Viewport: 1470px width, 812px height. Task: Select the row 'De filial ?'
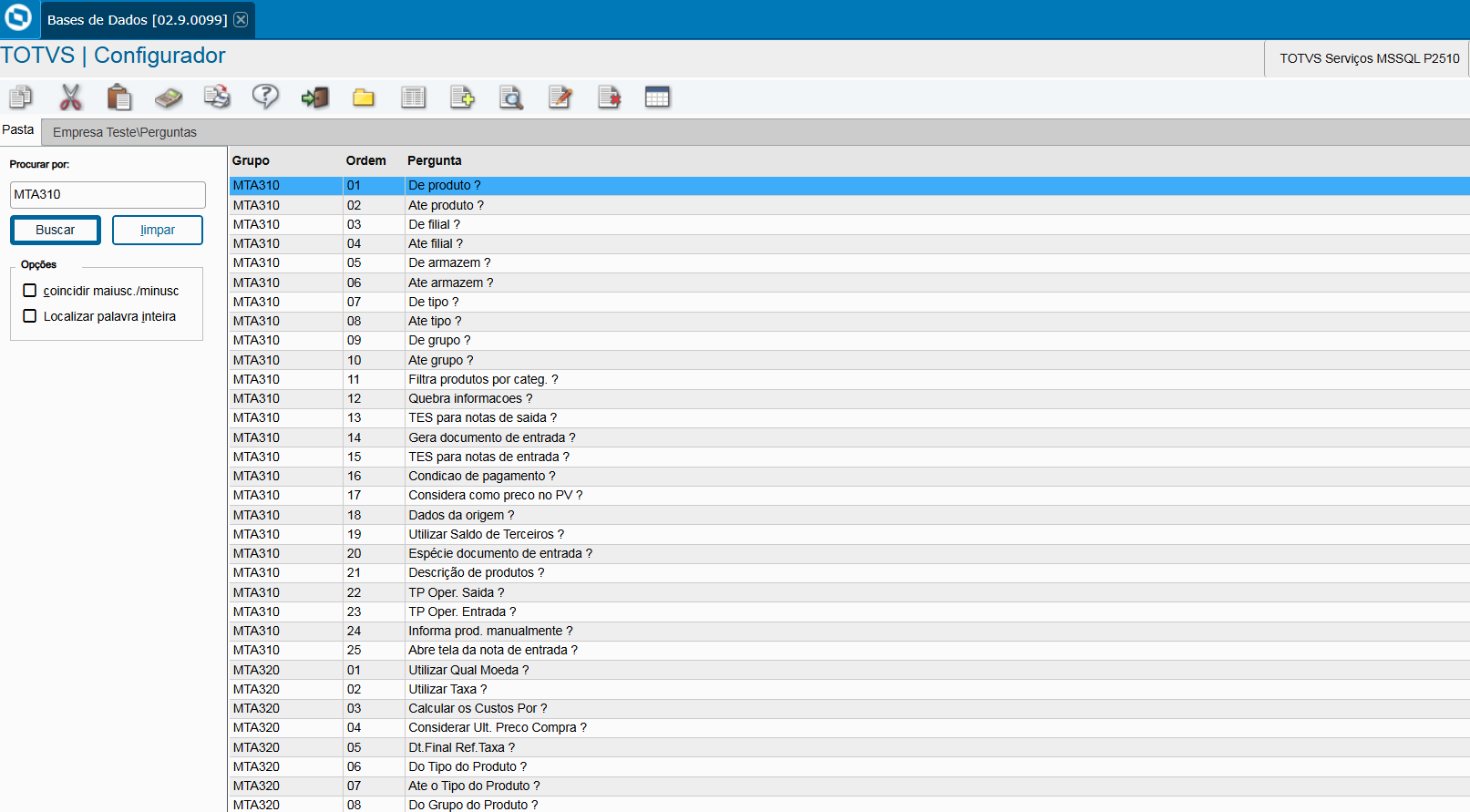(849, 224)
